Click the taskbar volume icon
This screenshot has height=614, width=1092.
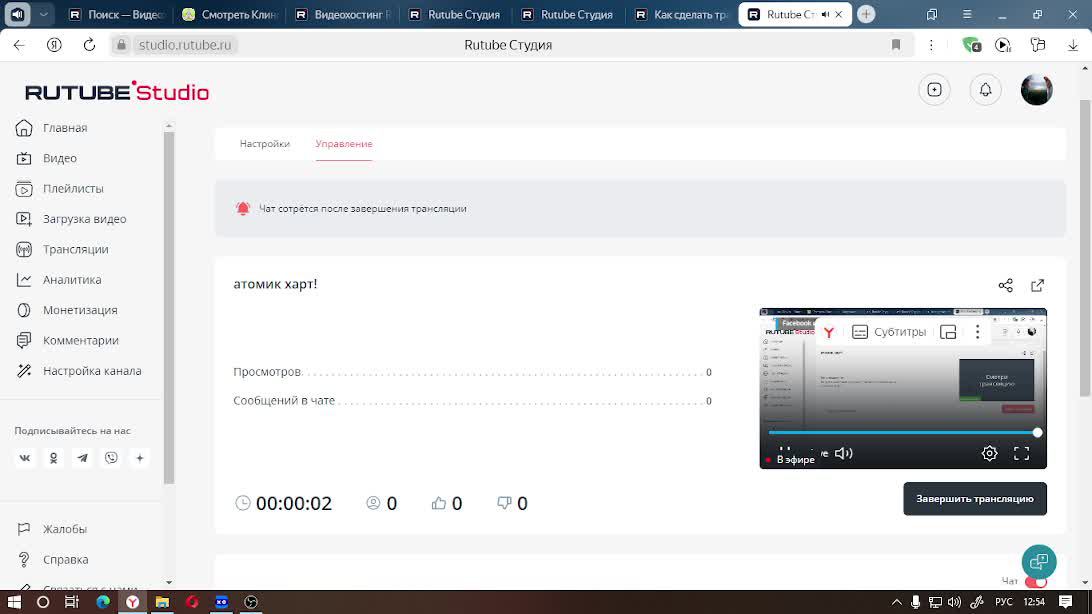955,602
